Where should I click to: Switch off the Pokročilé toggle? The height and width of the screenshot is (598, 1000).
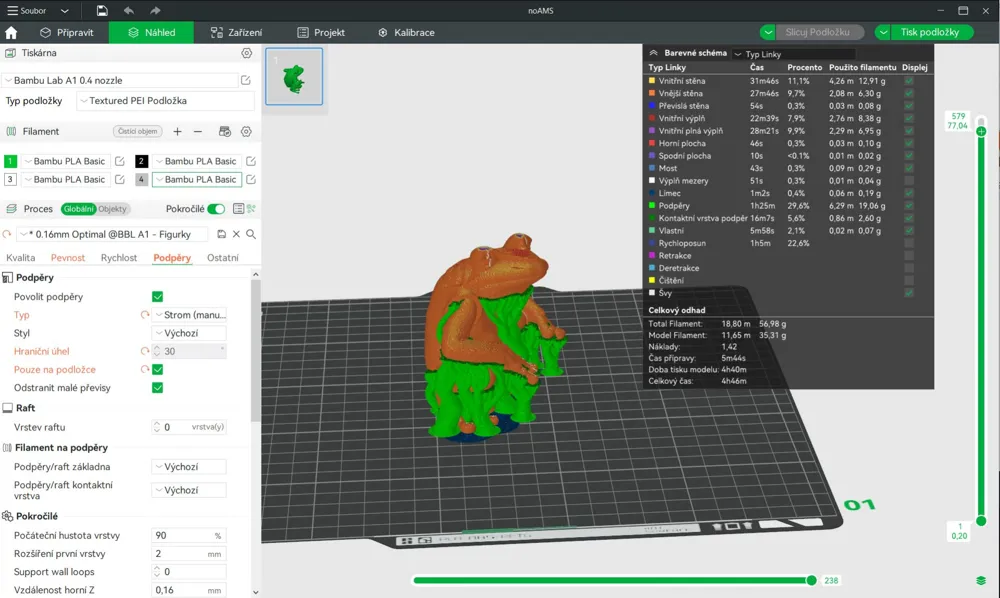click(x=216, y=208)
